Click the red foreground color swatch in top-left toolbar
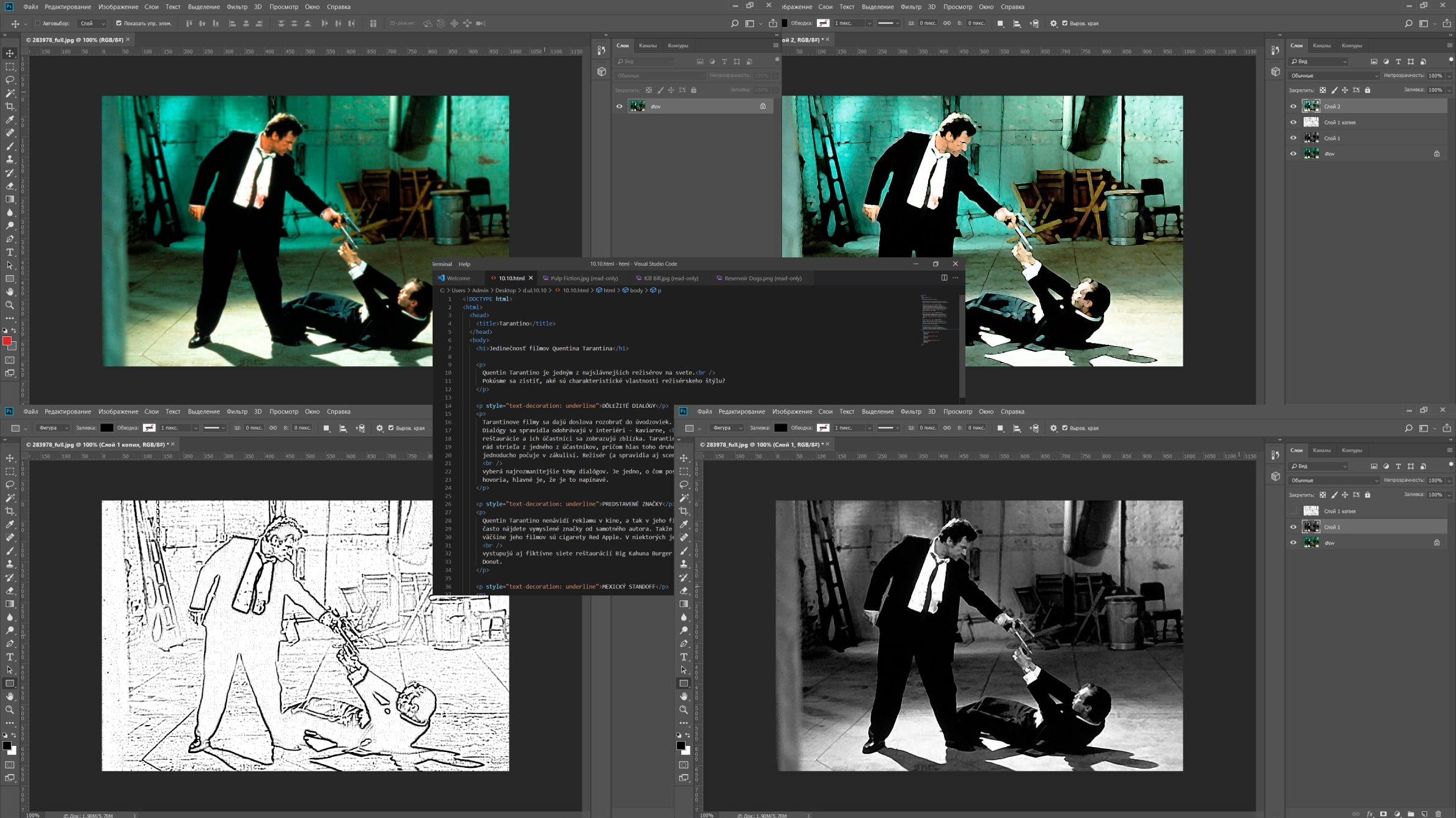 pos(7,341)
